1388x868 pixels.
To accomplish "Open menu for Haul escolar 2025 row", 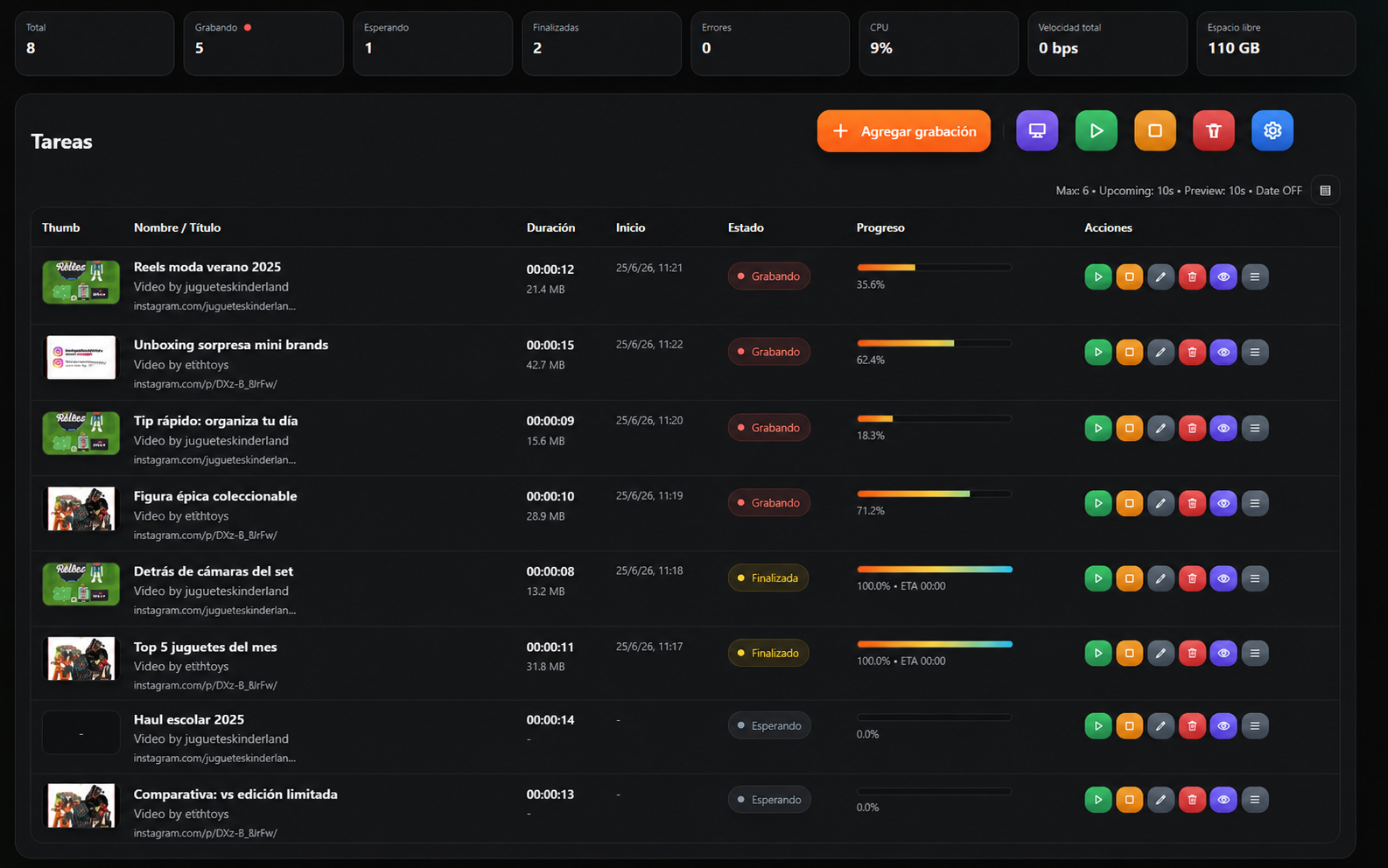I will click(x=1255, y=725).
